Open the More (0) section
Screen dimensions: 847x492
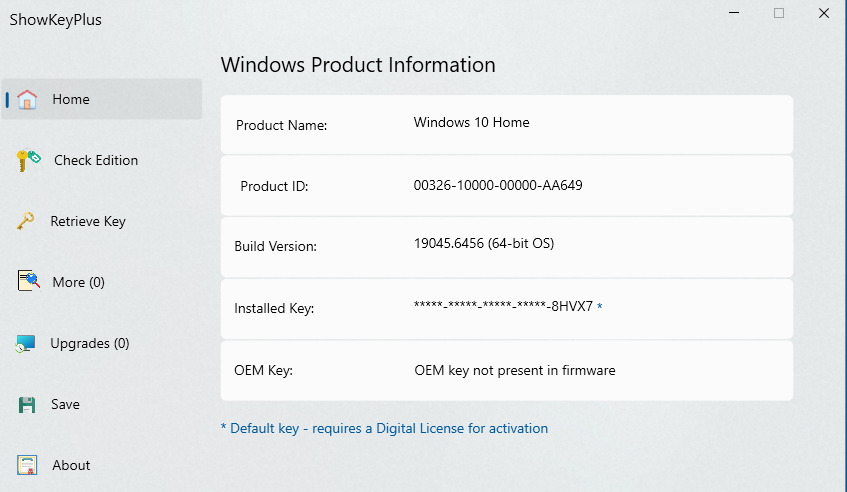(x=78, y=282)
